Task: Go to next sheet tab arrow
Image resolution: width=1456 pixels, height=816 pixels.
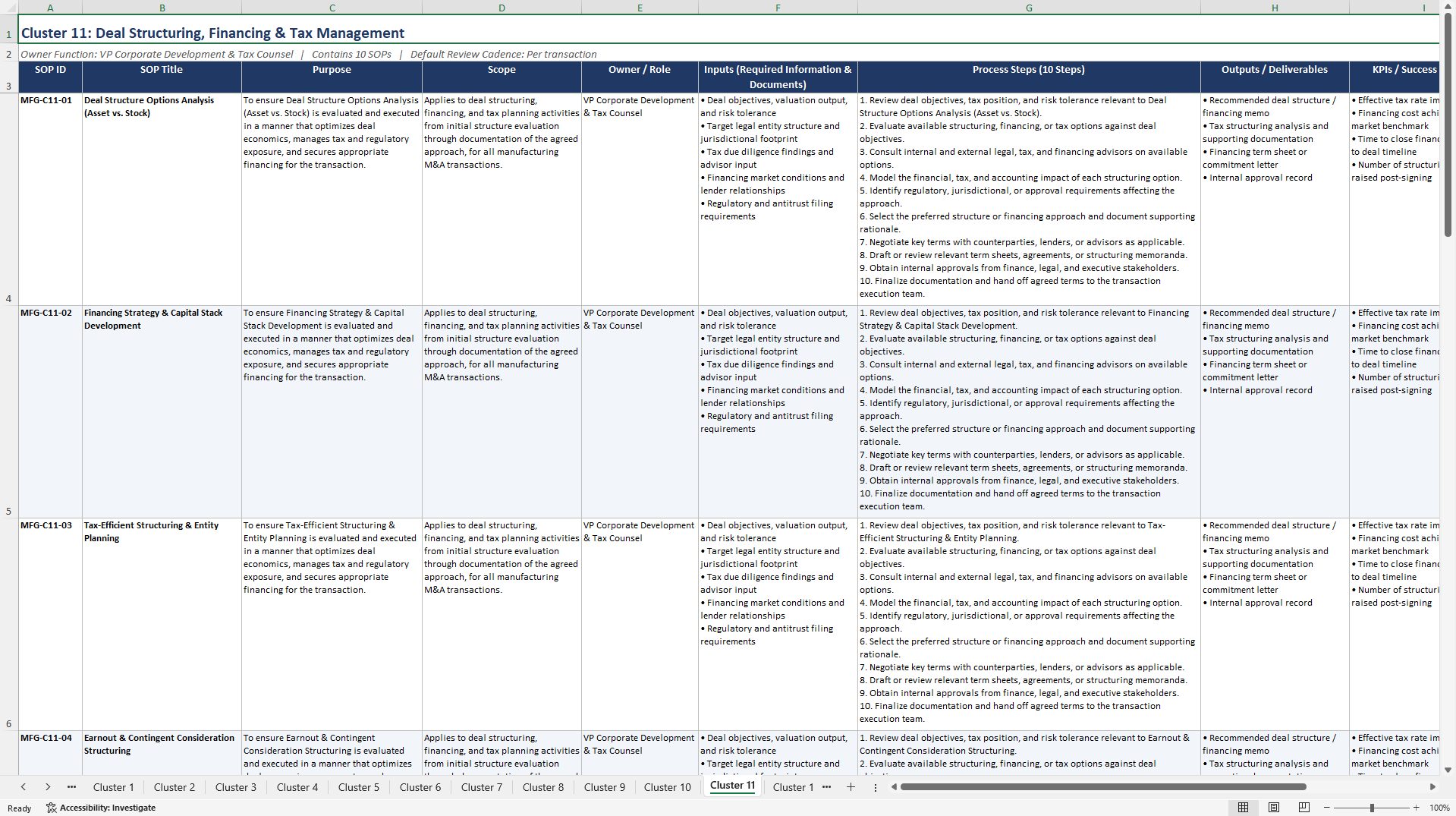Action: (48, 787)
